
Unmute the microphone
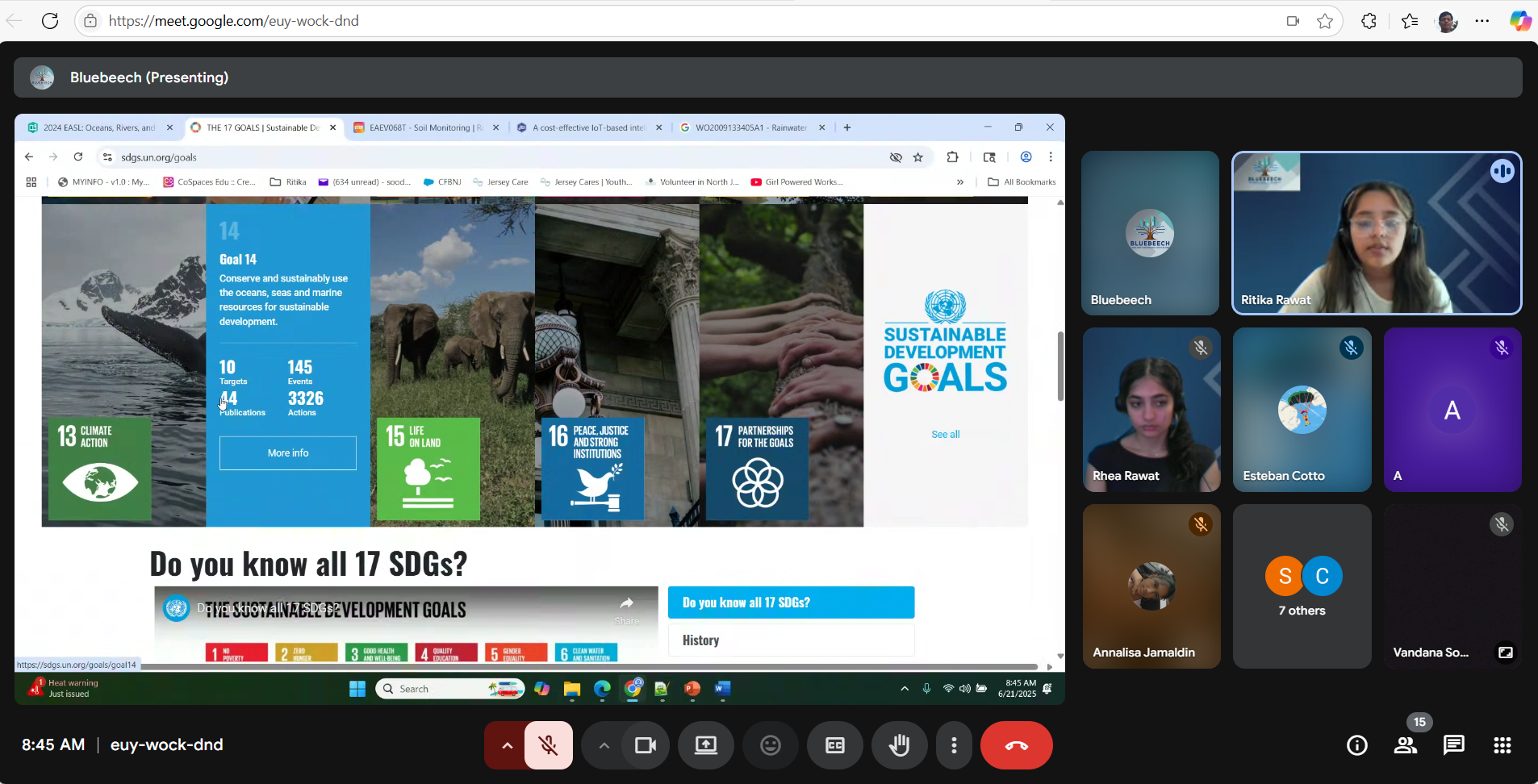tap(549, 745)
